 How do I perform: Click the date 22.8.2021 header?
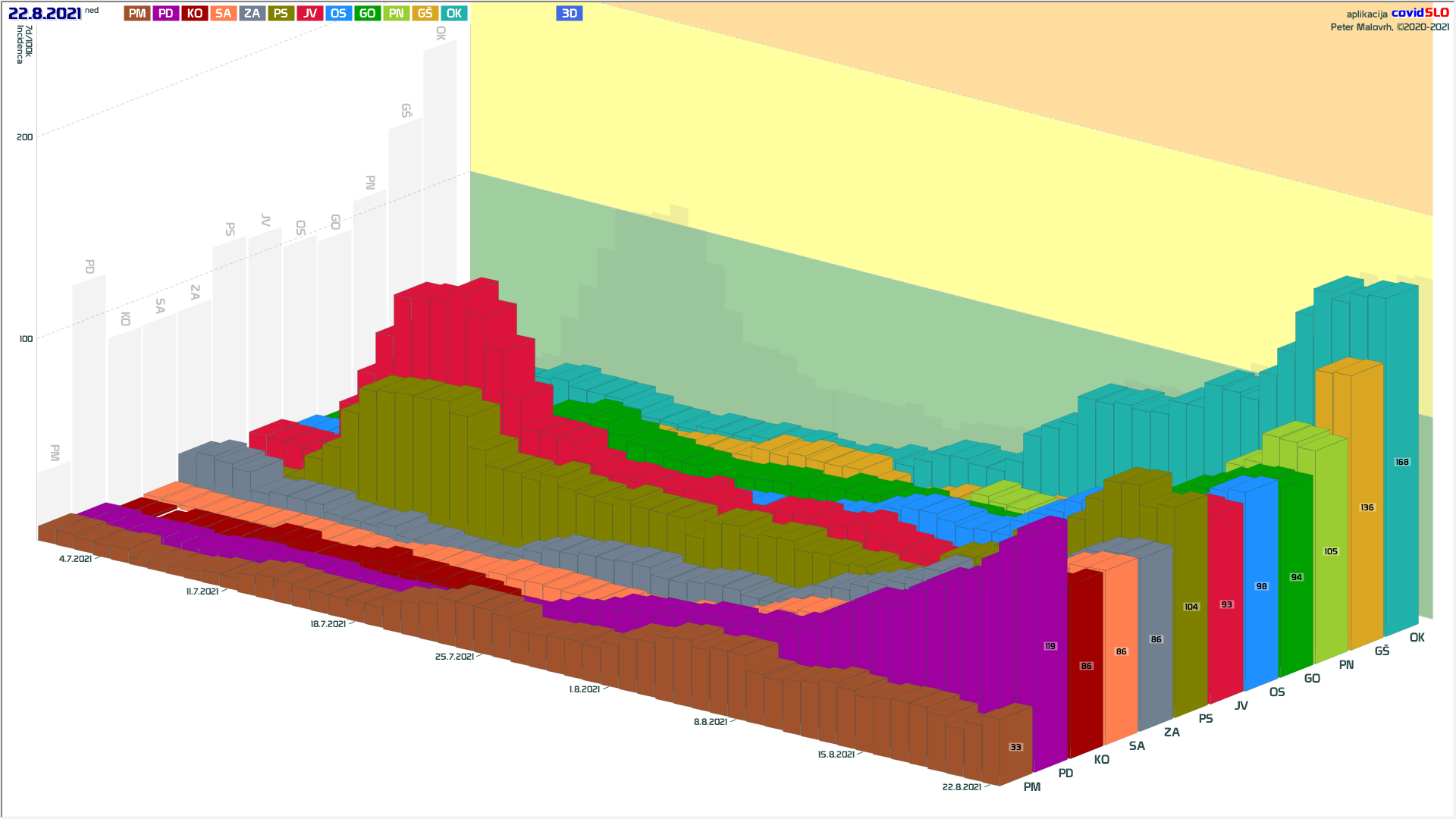click(45, 14)
